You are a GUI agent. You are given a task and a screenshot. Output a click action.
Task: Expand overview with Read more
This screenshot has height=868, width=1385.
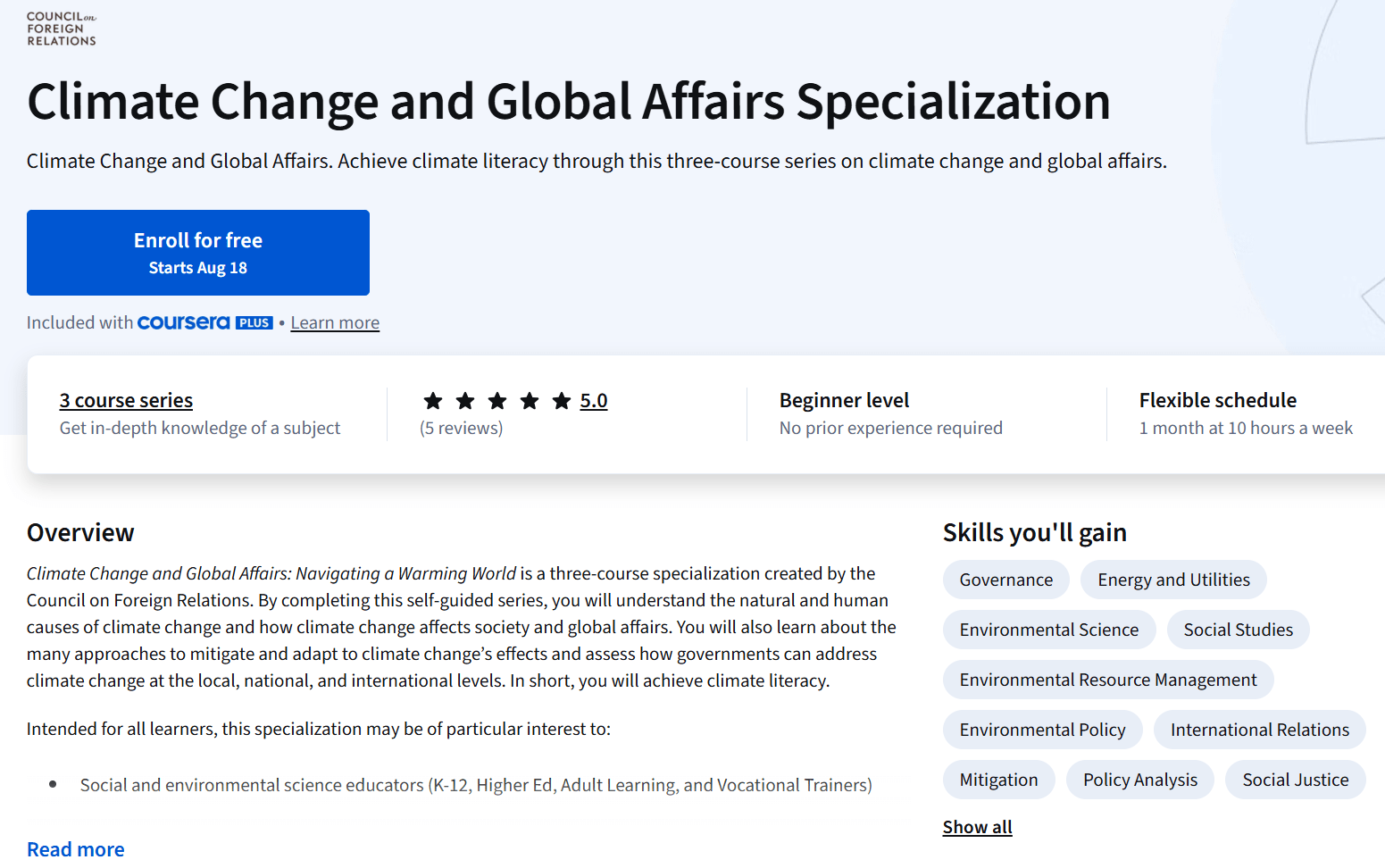click(76, 848)
